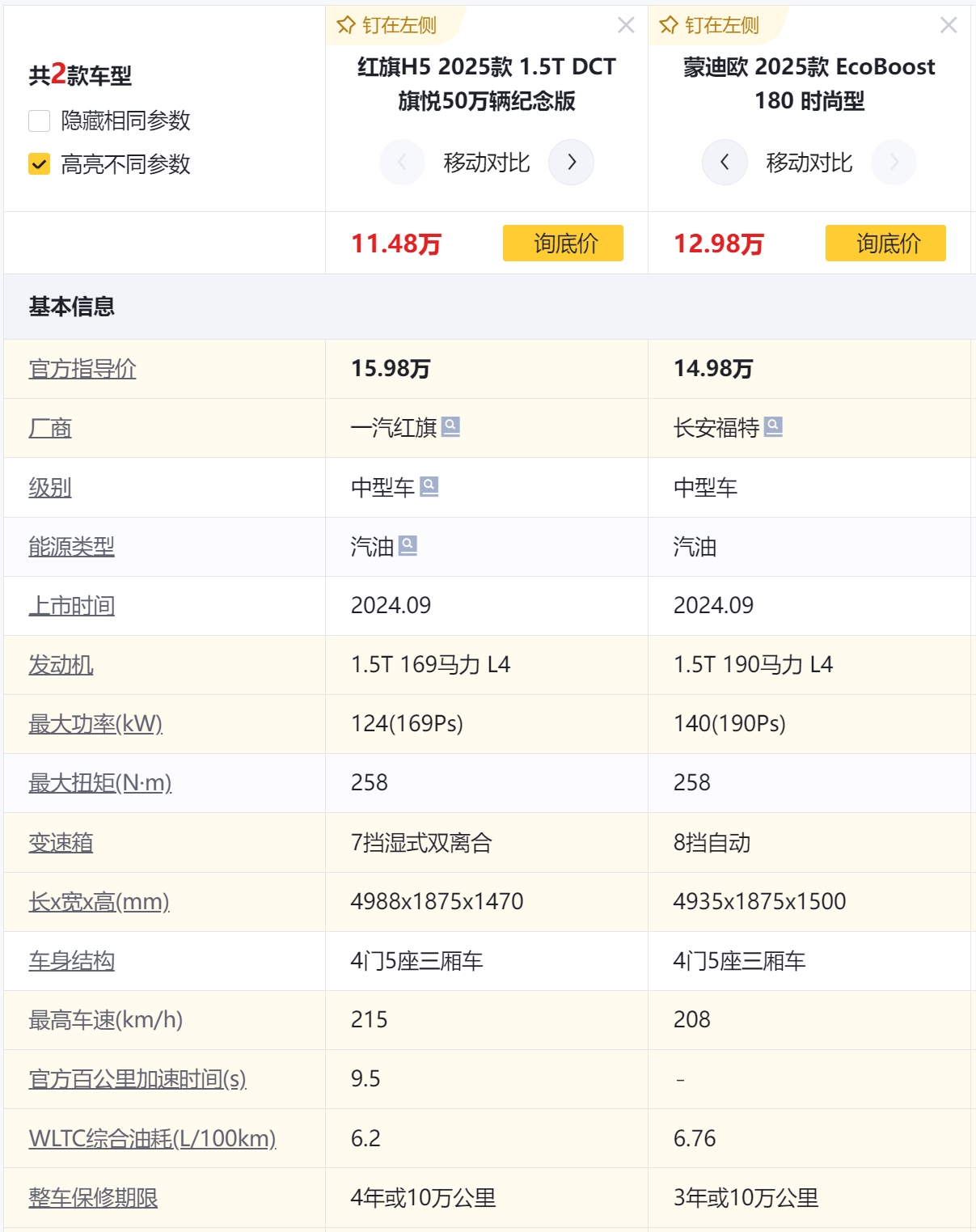The width and height of the screenshot is (976, 1232).
Task: Click 询底价 for the 12.98万 蒙迪欧
Action: click(885, 243)
